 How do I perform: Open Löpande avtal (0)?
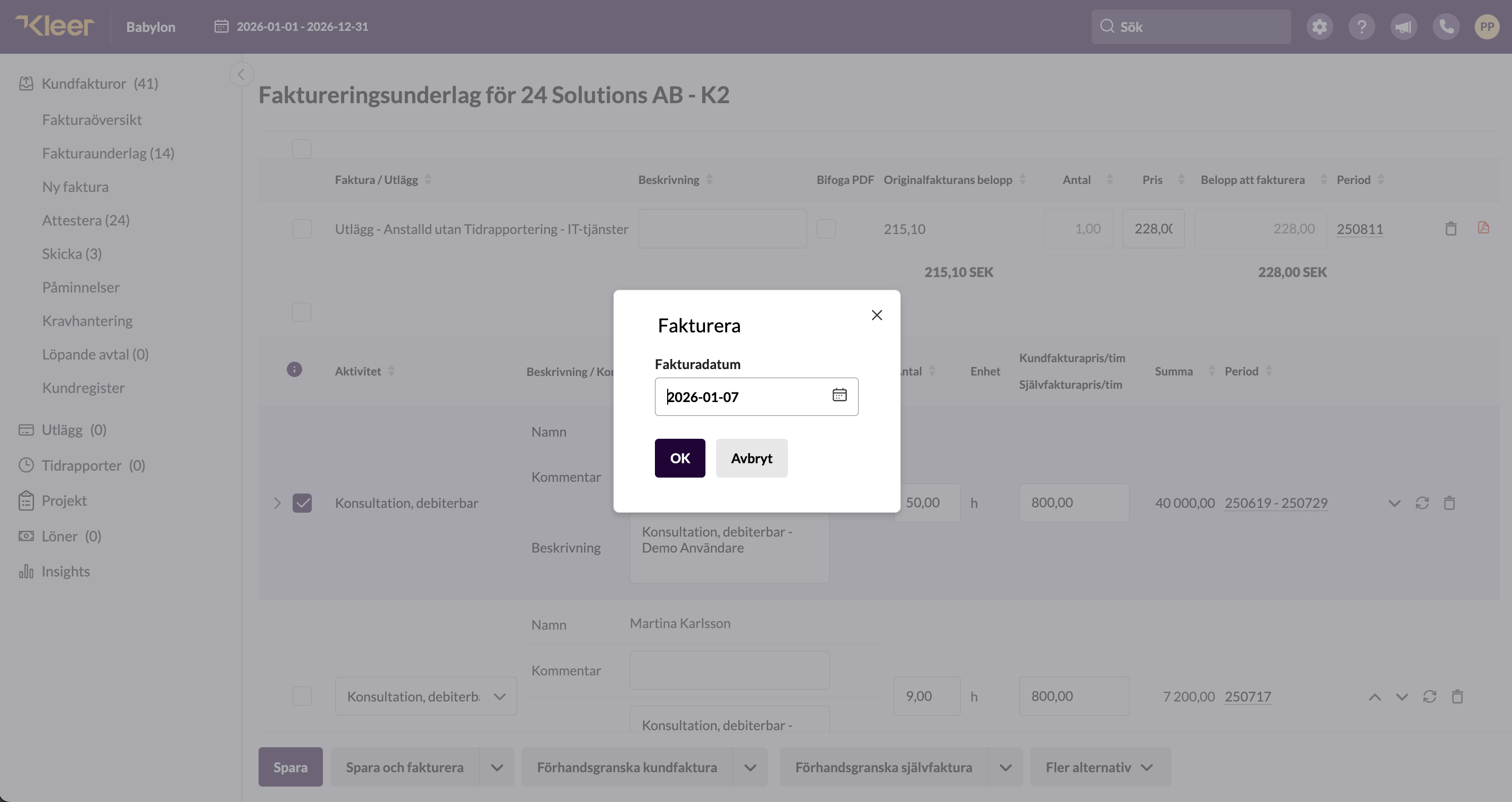pyautogui.click(x=95, y=354)
